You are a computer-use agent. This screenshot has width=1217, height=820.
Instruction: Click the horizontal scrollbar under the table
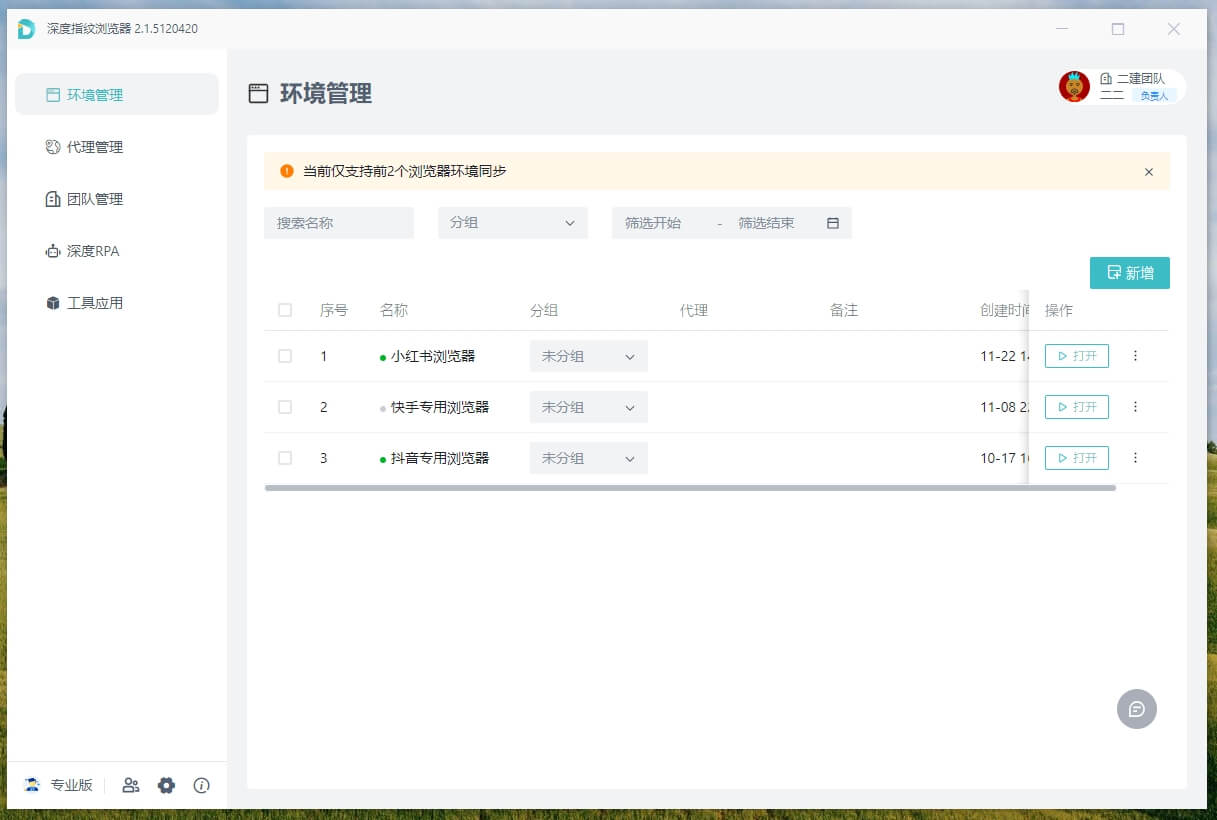point(690,488)
